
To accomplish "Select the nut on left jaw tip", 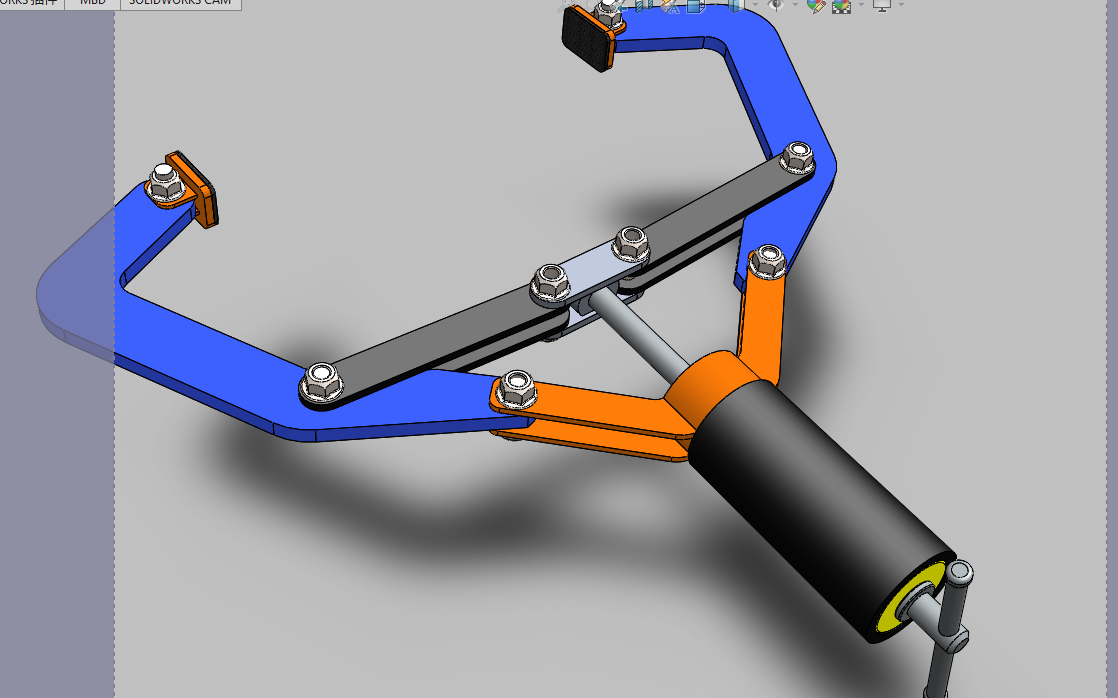I will (x=165, y=182).
